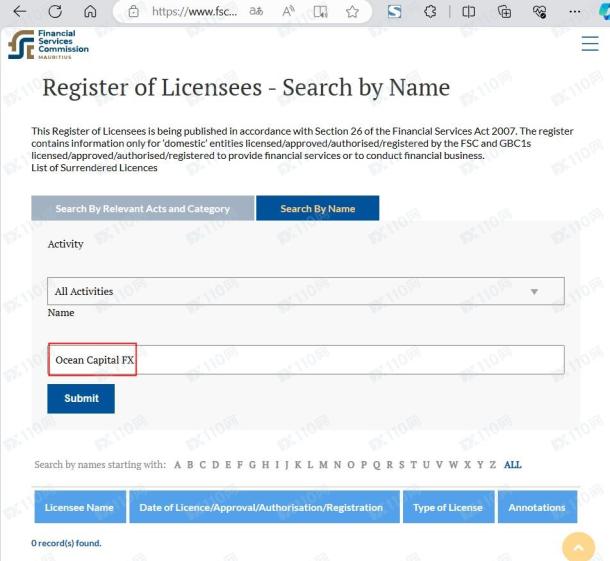Go back to the previous page
Viewport: 610px width, 561px height.
coord(19,12)
